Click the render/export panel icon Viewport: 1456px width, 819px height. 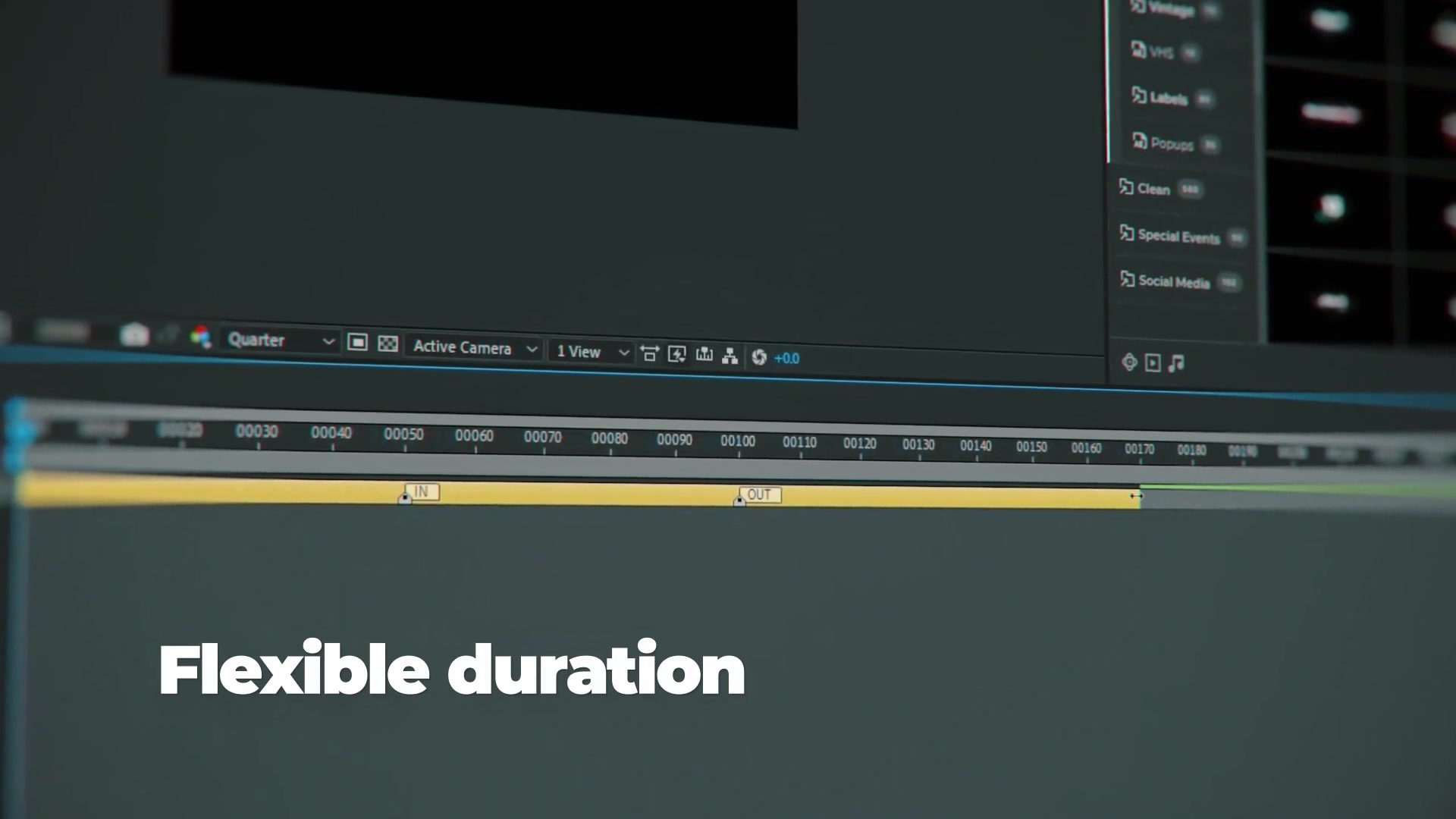[x=1152, y=363]
